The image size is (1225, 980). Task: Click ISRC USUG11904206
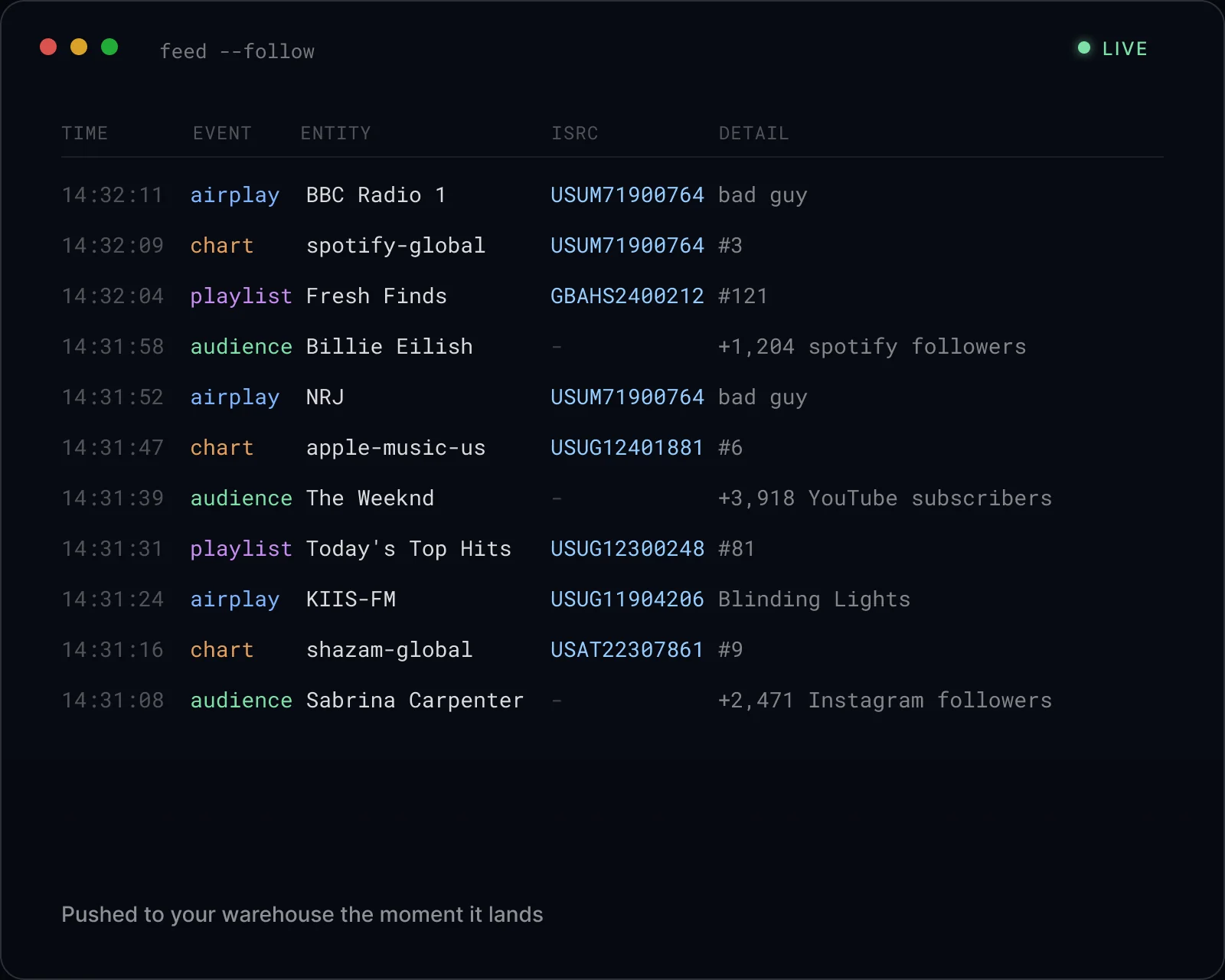coord(627,599)
